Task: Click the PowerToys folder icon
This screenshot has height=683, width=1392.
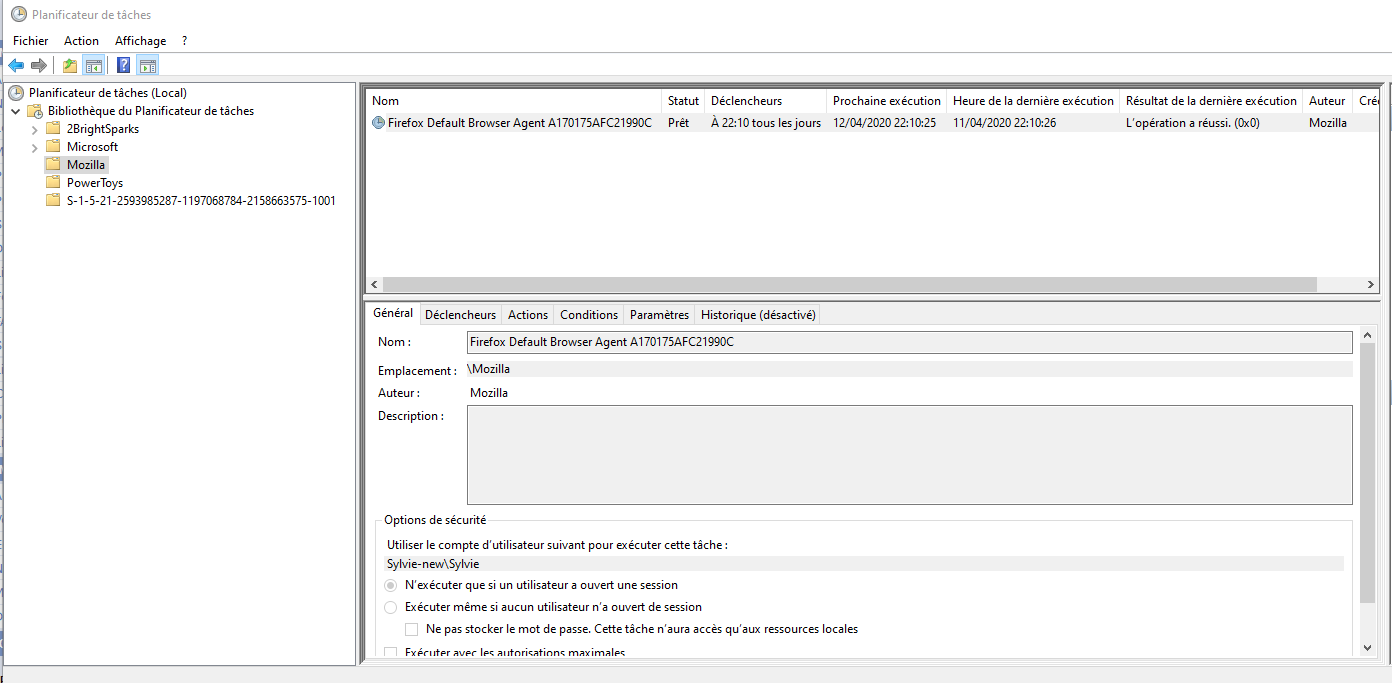Action: coord(53,183)
